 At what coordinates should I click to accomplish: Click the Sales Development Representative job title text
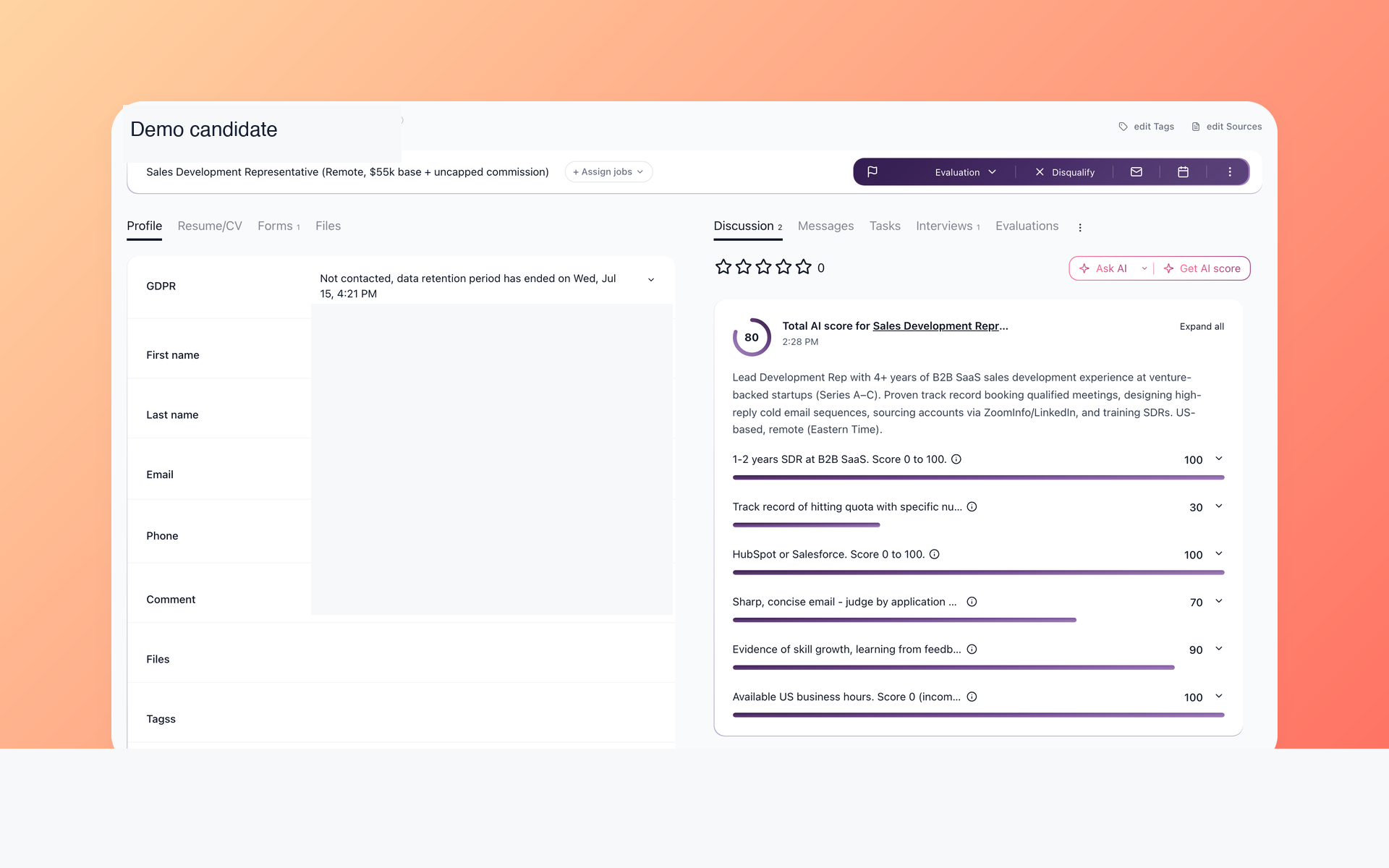pos(347,172)
